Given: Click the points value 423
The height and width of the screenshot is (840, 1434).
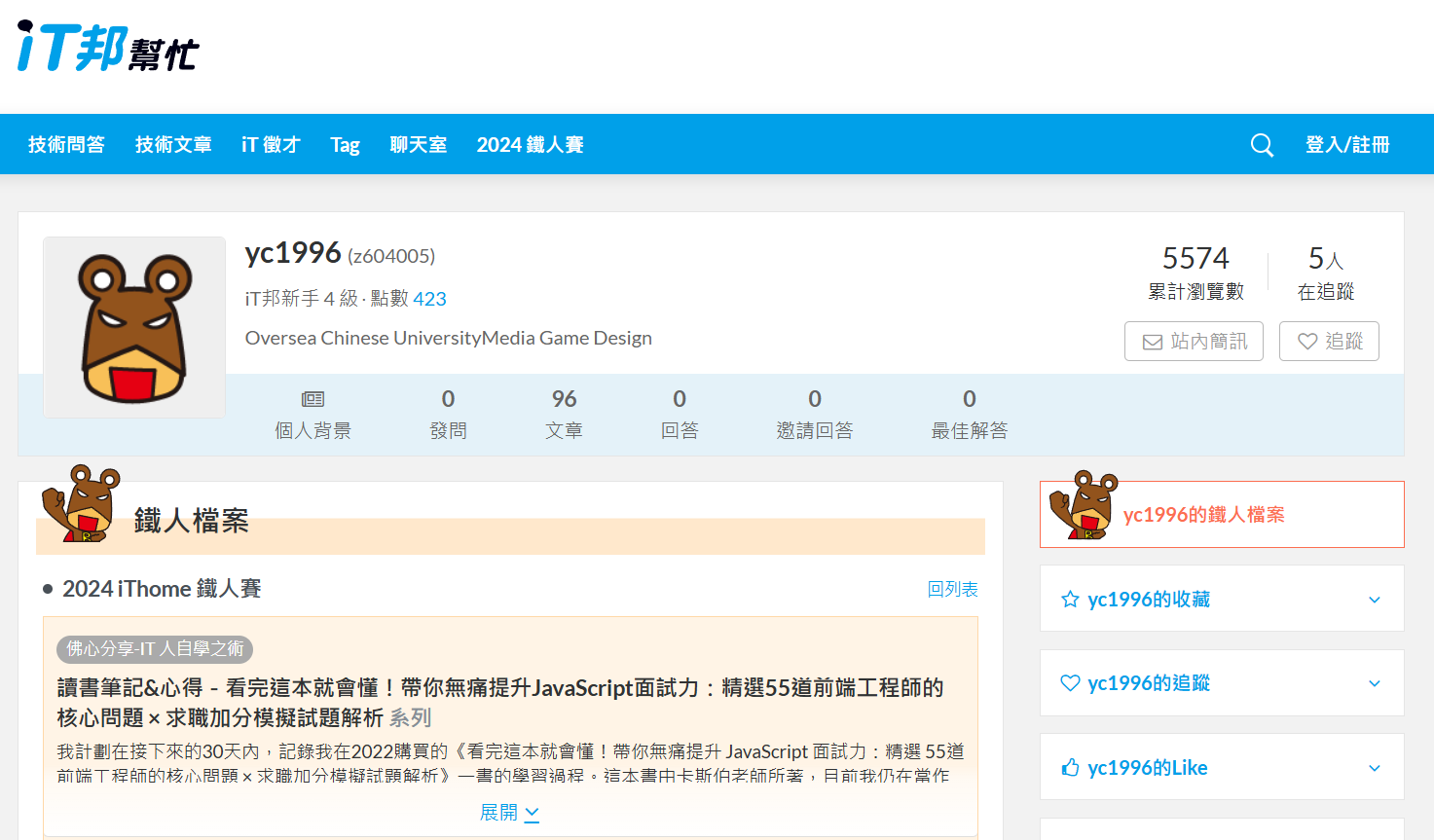Looking at the screenshot, I should (429, 299).
